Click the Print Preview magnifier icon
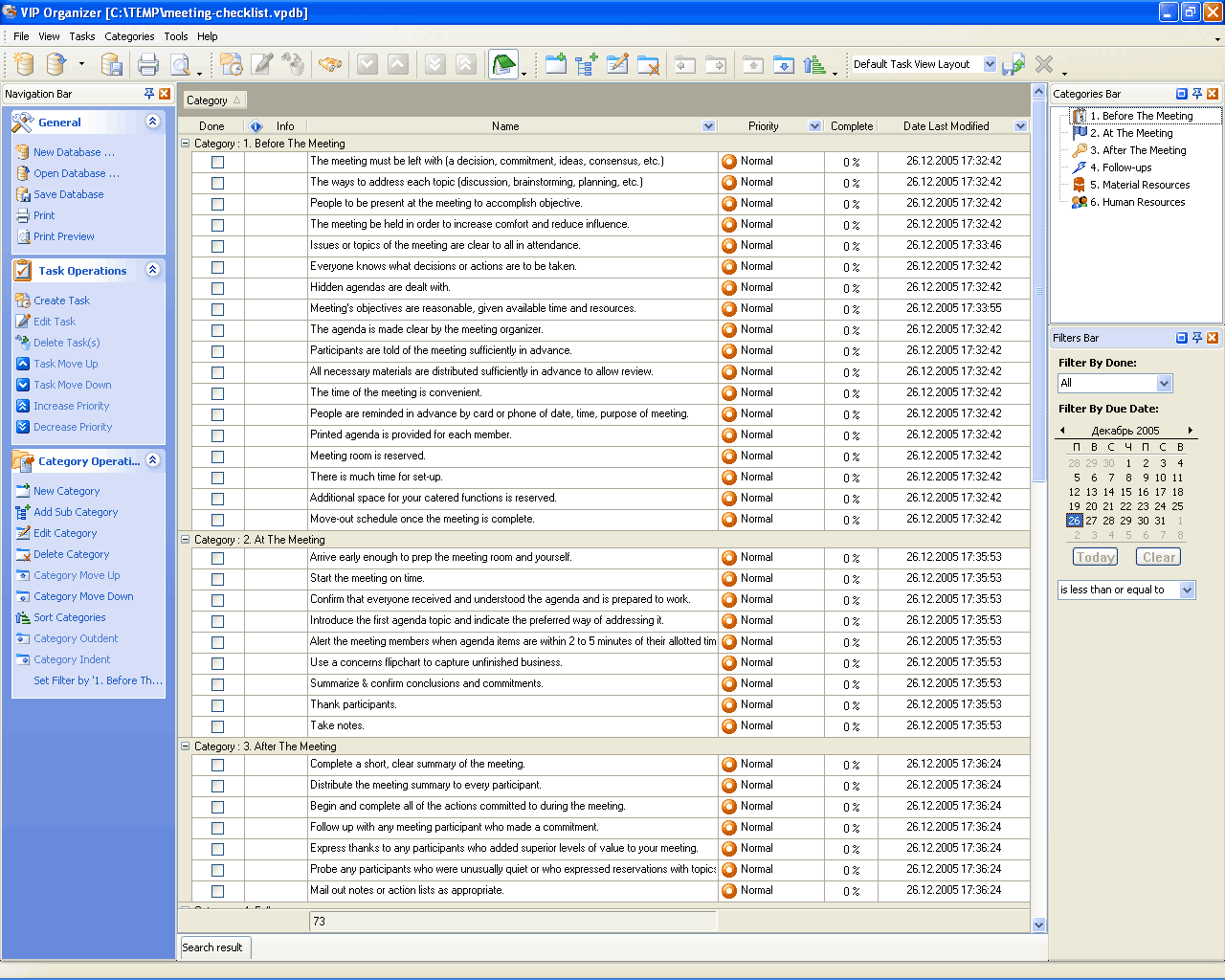The image size is (1225, 980). [x=179, y=65]
